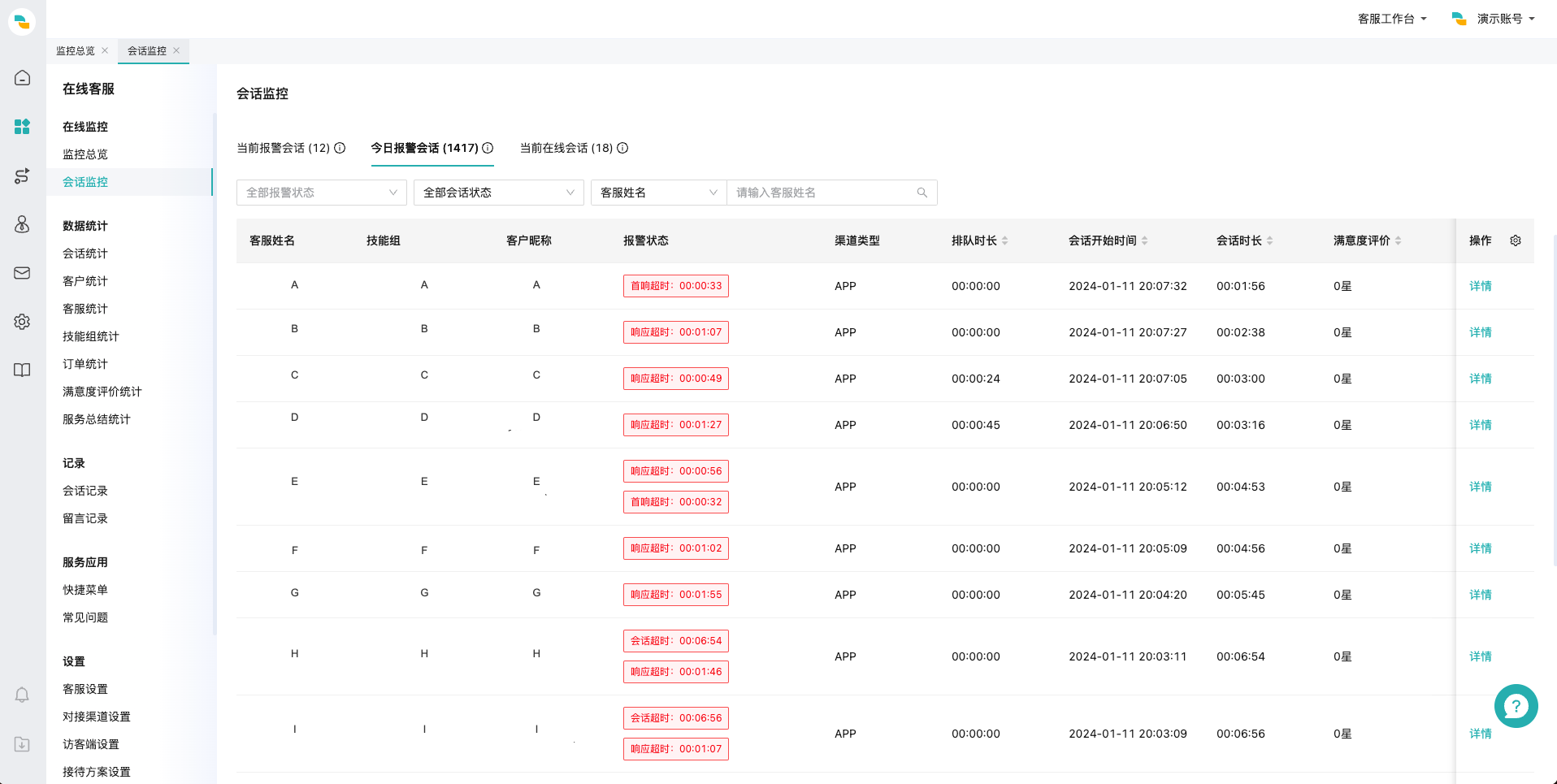This screenshot has width=1557, height=784.
Task: Open 会话监控 in sidebar
Action: [85, 182]
